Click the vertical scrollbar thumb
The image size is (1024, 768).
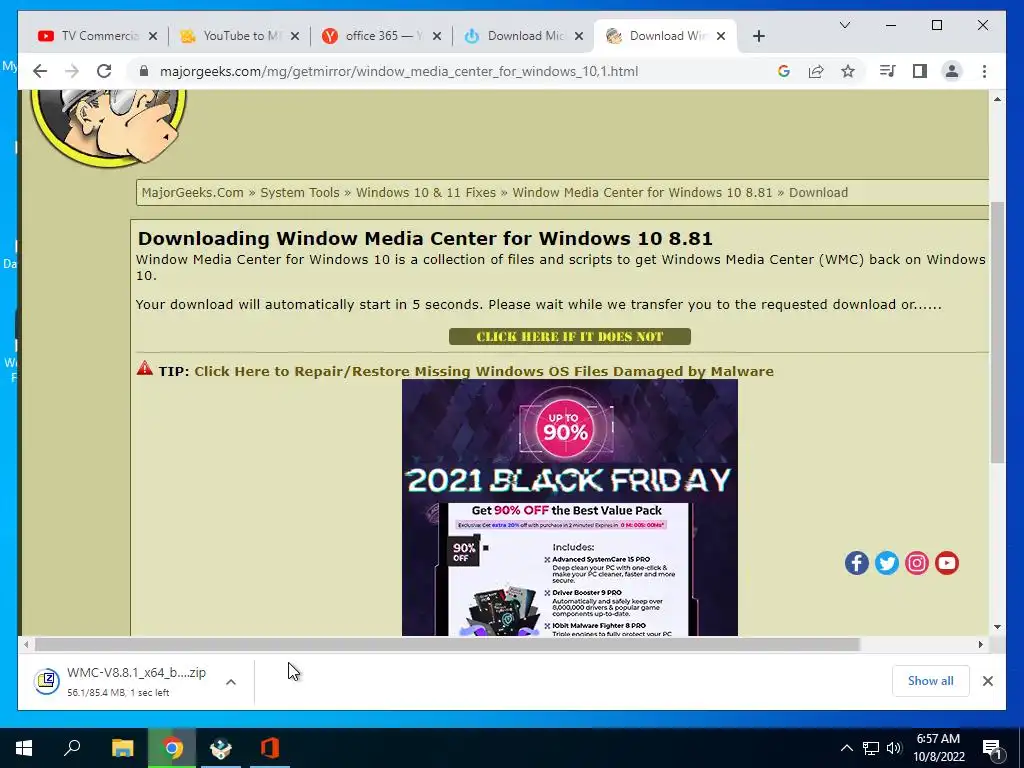tap(997, 332)
